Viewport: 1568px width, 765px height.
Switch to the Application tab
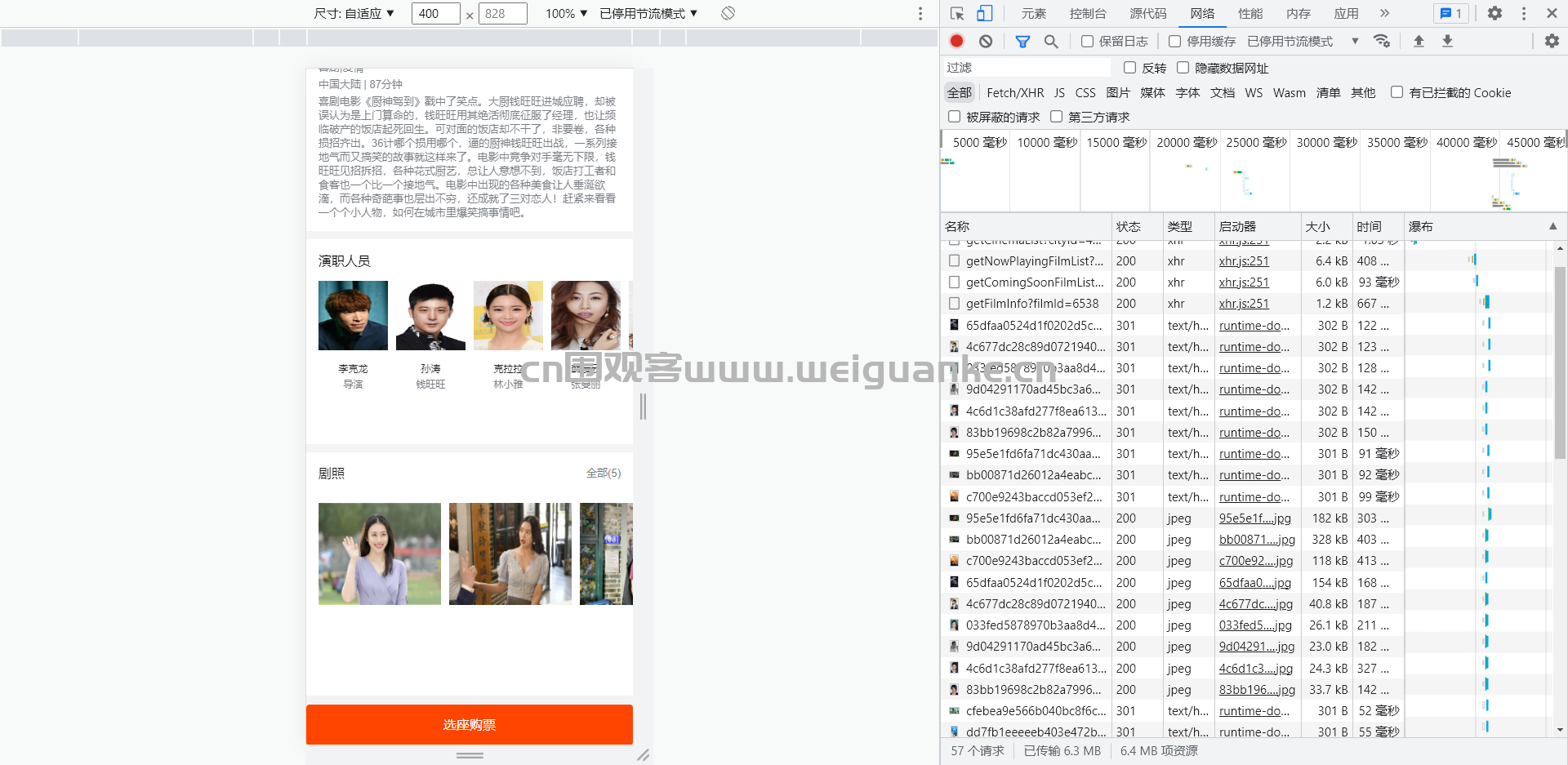point(1347,13)
